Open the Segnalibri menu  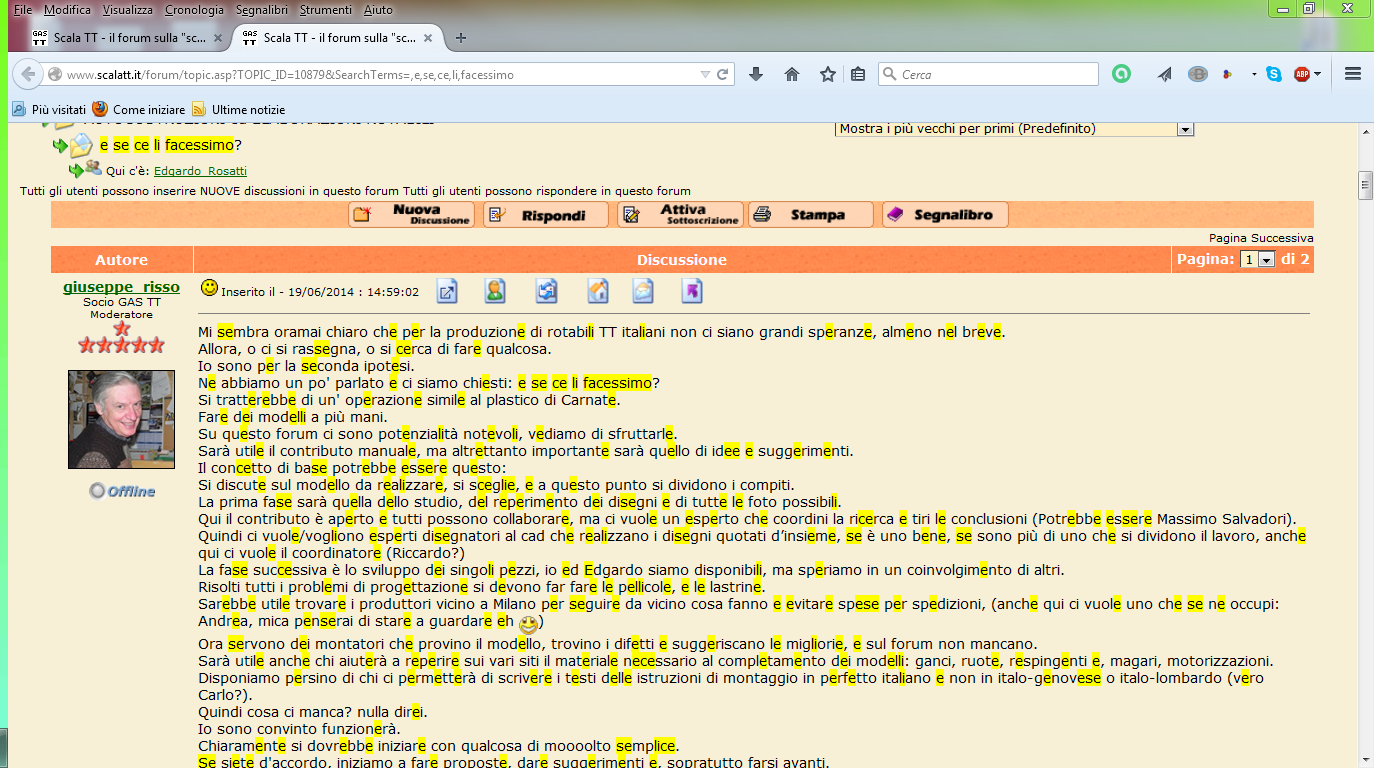point(262,9)
